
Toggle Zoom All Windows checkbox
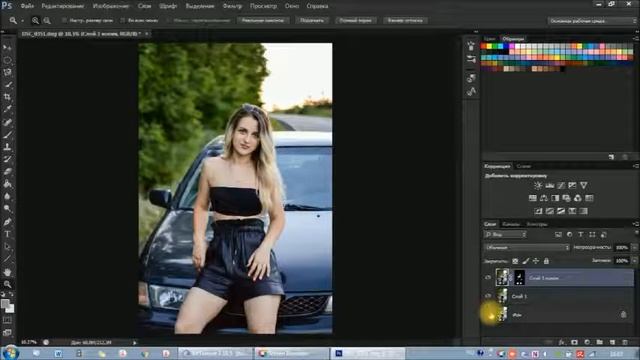pos(122,20)
